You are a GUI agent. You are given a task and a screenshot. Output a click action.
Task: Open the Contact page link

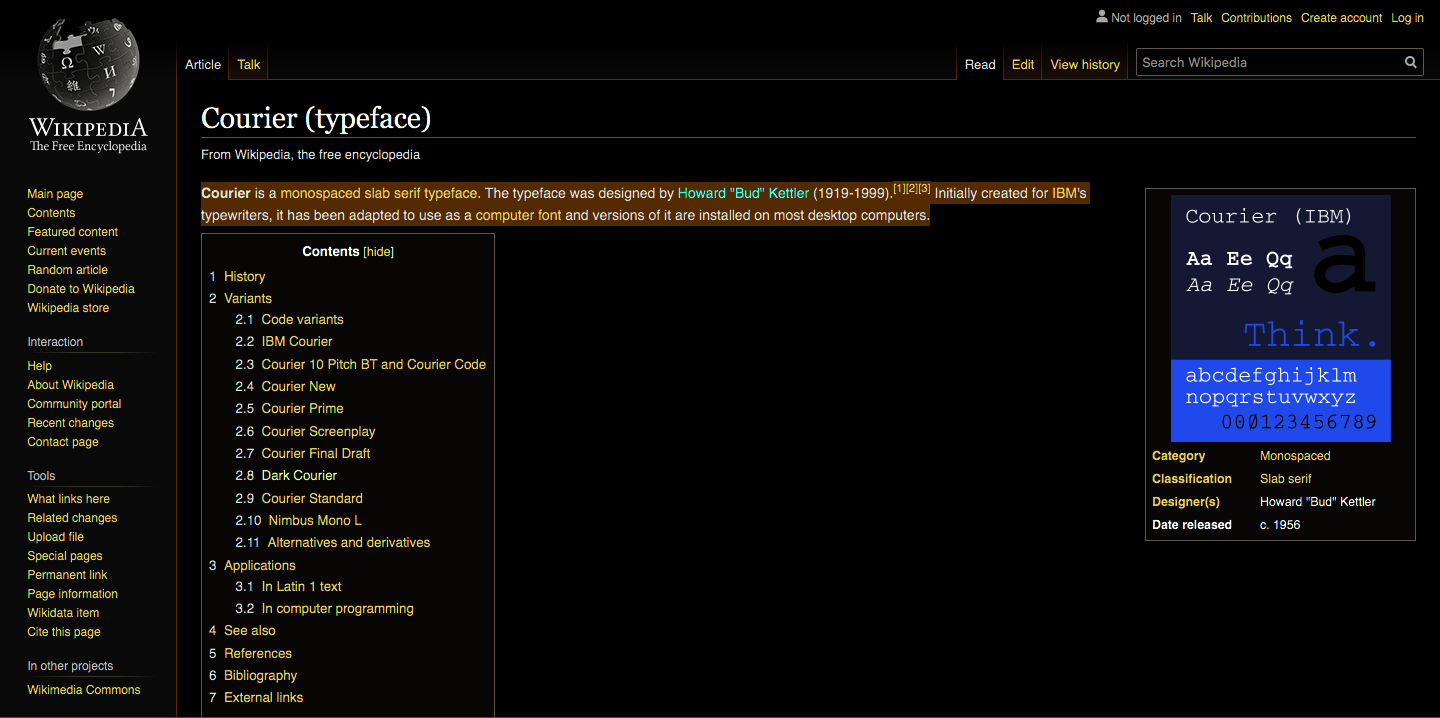(x=63, y=442)
